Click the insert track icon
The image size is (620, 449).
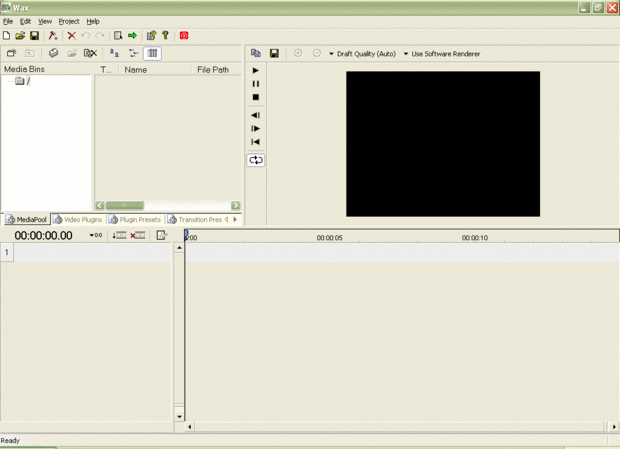tap(119, 235)
